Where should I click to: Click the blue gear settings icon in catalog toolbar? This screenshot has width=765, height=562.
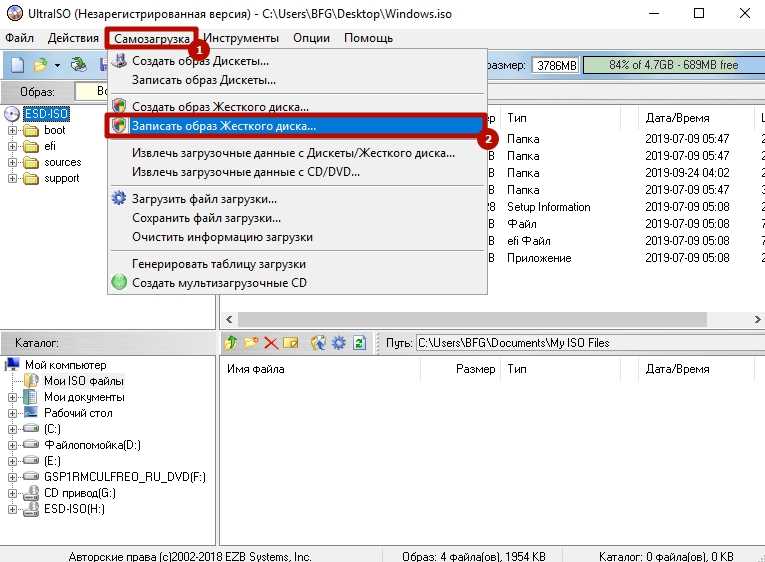click(339, 343)
